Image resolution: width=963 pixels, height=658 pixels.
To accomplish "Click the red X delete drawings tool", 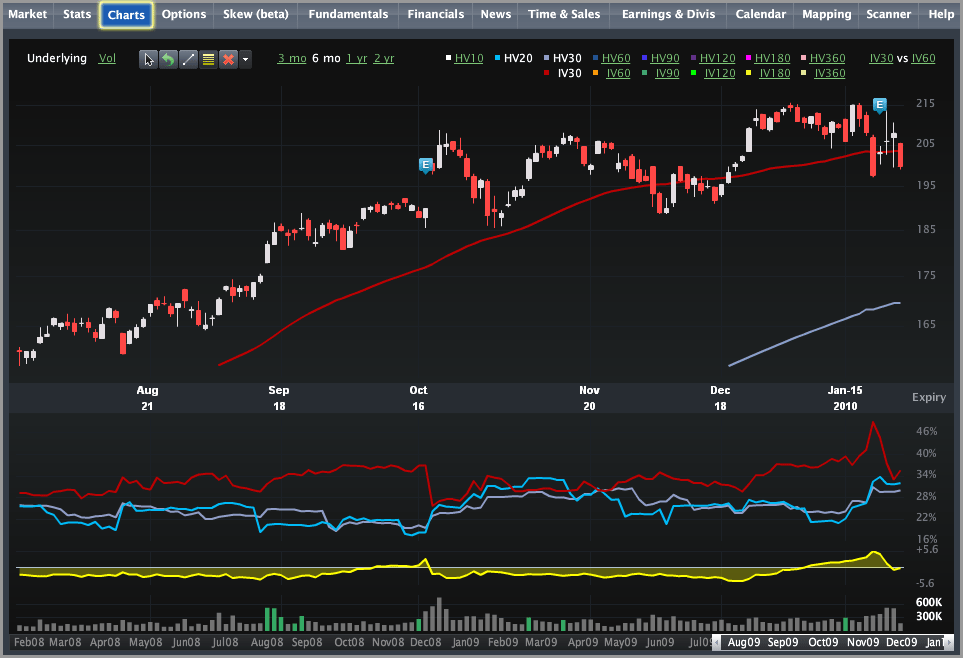I will click(x=228, y=60).
